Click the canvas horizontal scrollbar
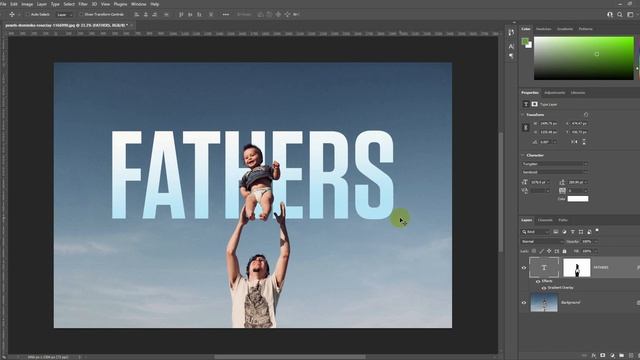The height and width of the screenshot is (360, 640). click(x=290, y=357)
